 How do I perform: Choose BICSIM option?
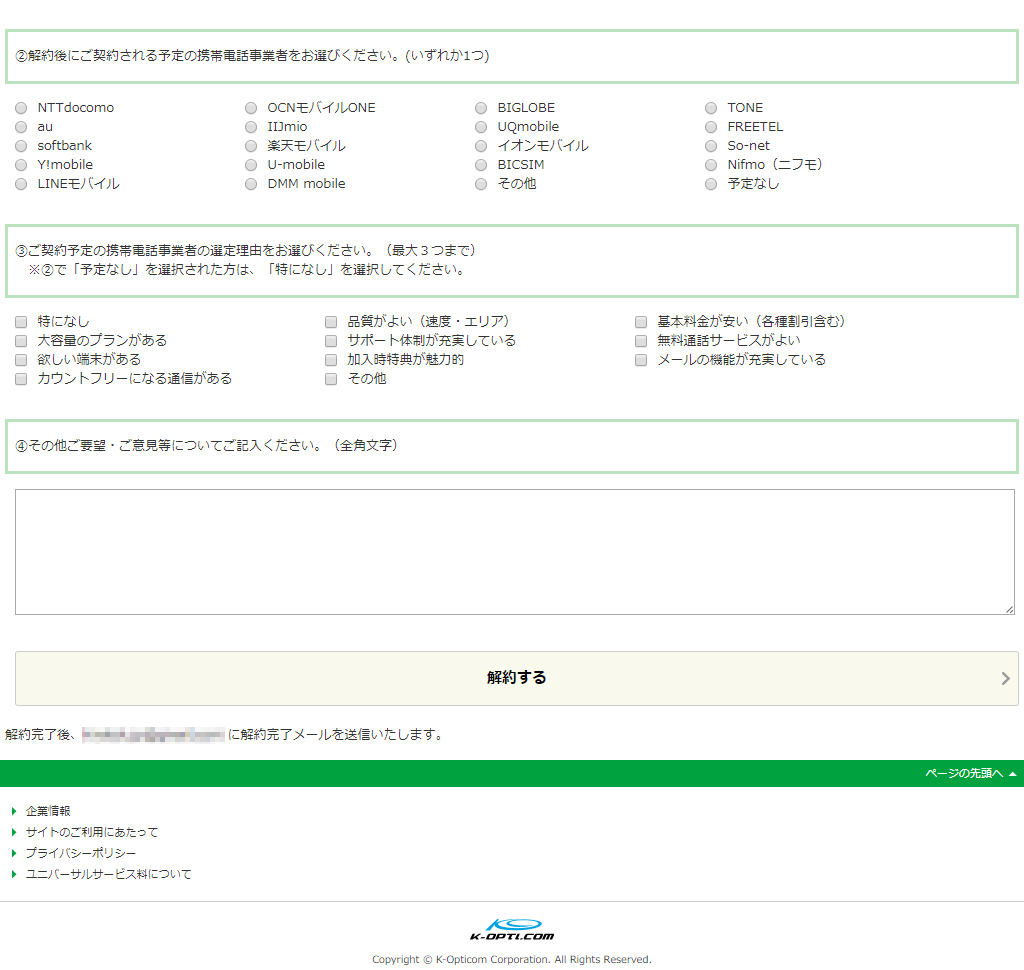tap(481, 165)
